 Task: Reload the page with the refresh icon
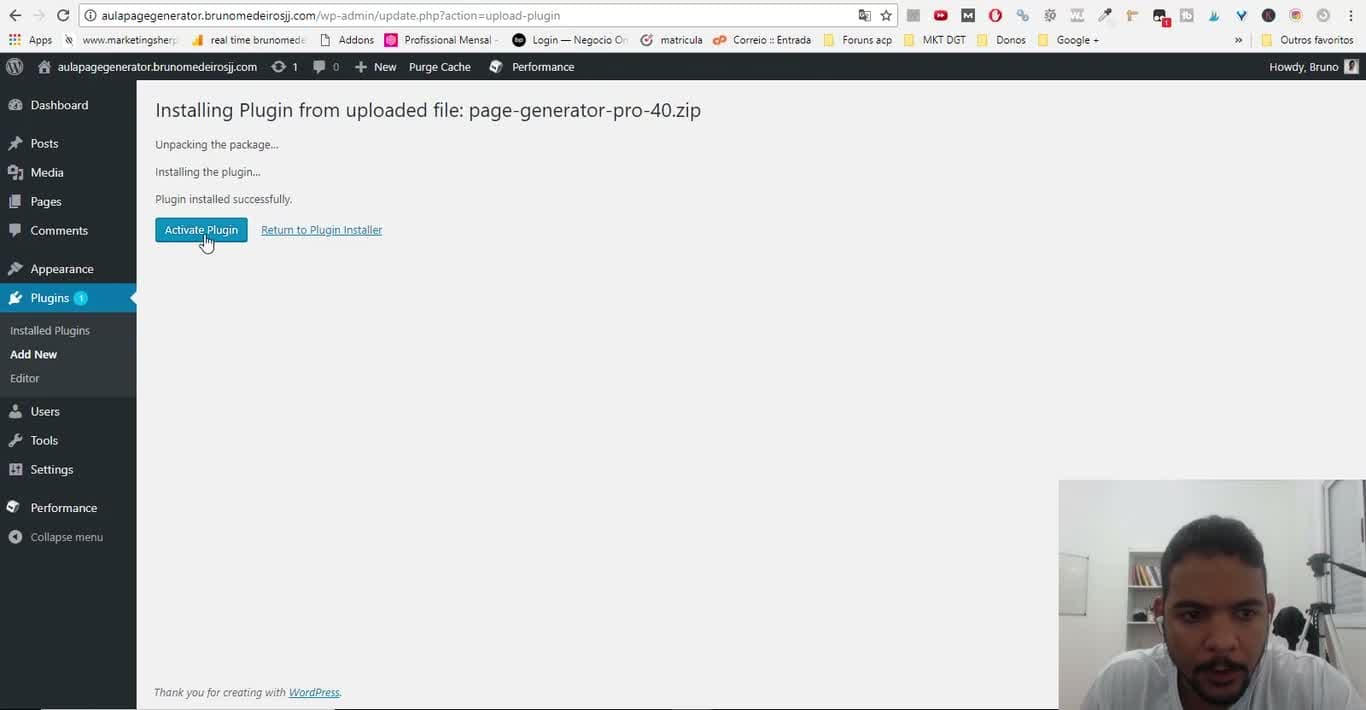coord(63,15)
